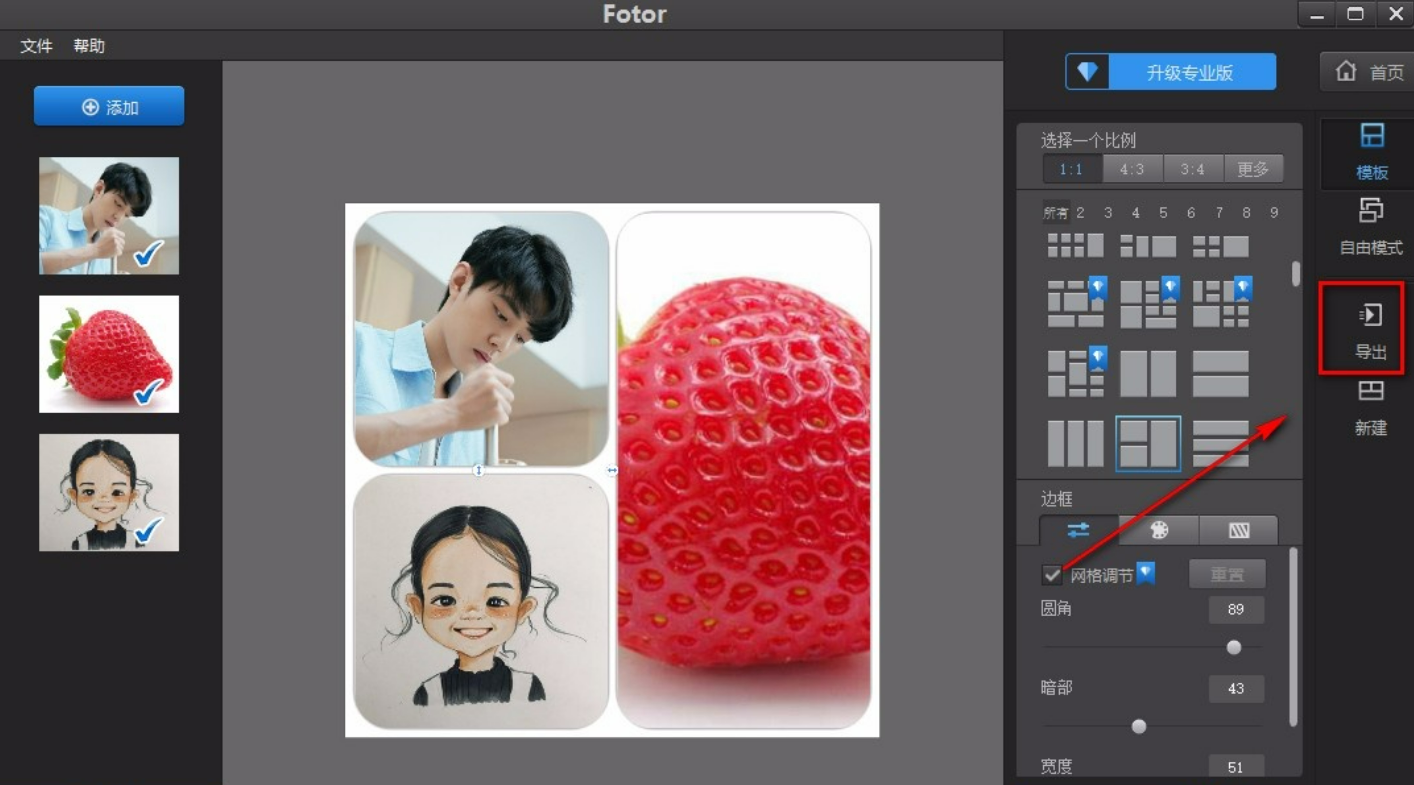This screenshot has width=1414, height=785.
Task: Open the 帮助 menu
Action: [x=89, y=46]
